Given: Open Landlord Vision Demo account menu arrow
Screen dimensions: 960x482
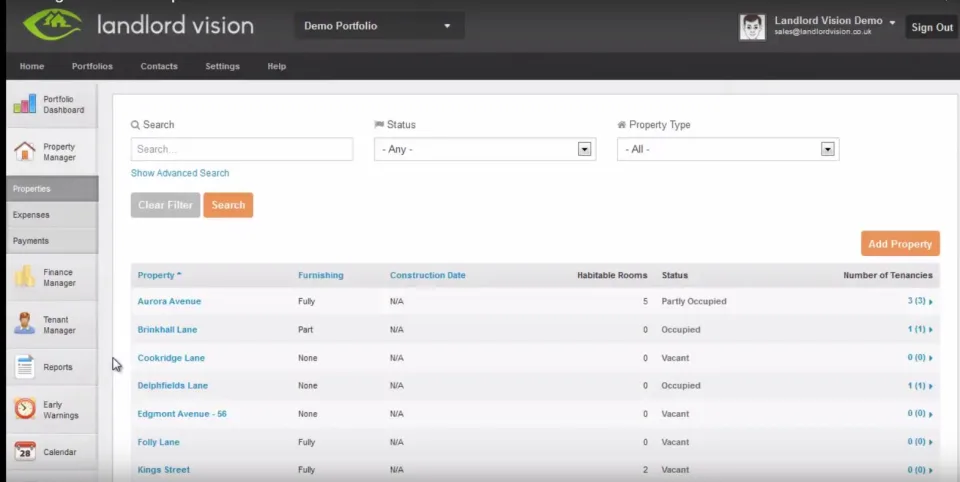Looking at the screenshot, I should click(892, 23).
